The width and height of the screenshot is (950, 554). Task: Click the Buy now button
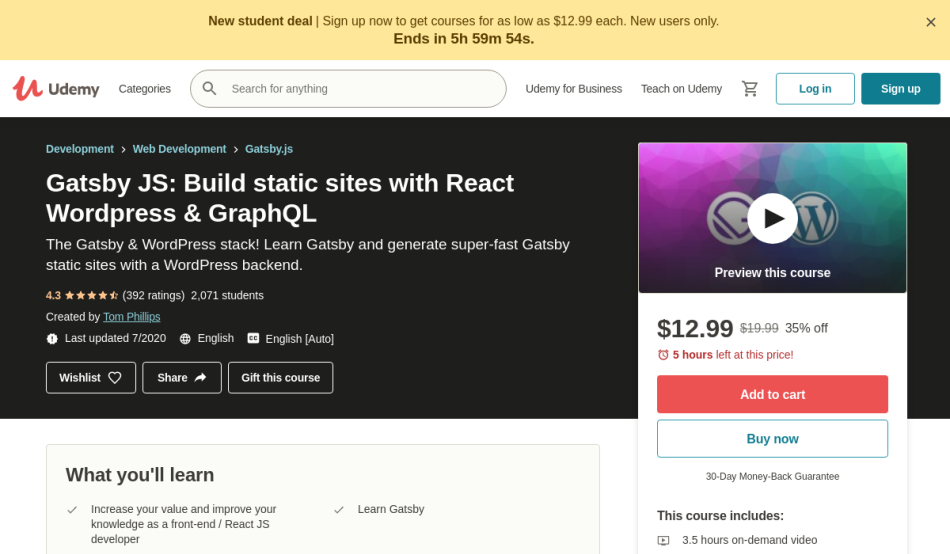(772, 438)
